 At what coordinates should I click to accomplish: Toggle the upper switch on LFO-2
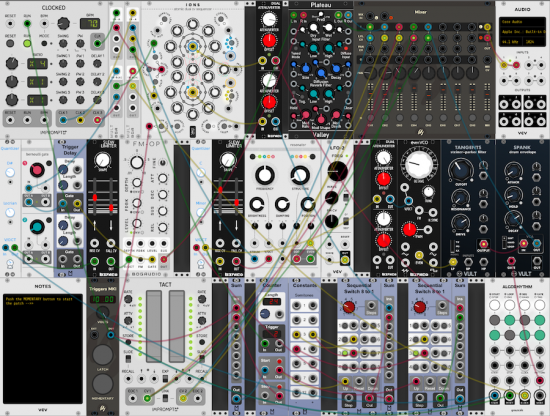[x=346, y=197]
